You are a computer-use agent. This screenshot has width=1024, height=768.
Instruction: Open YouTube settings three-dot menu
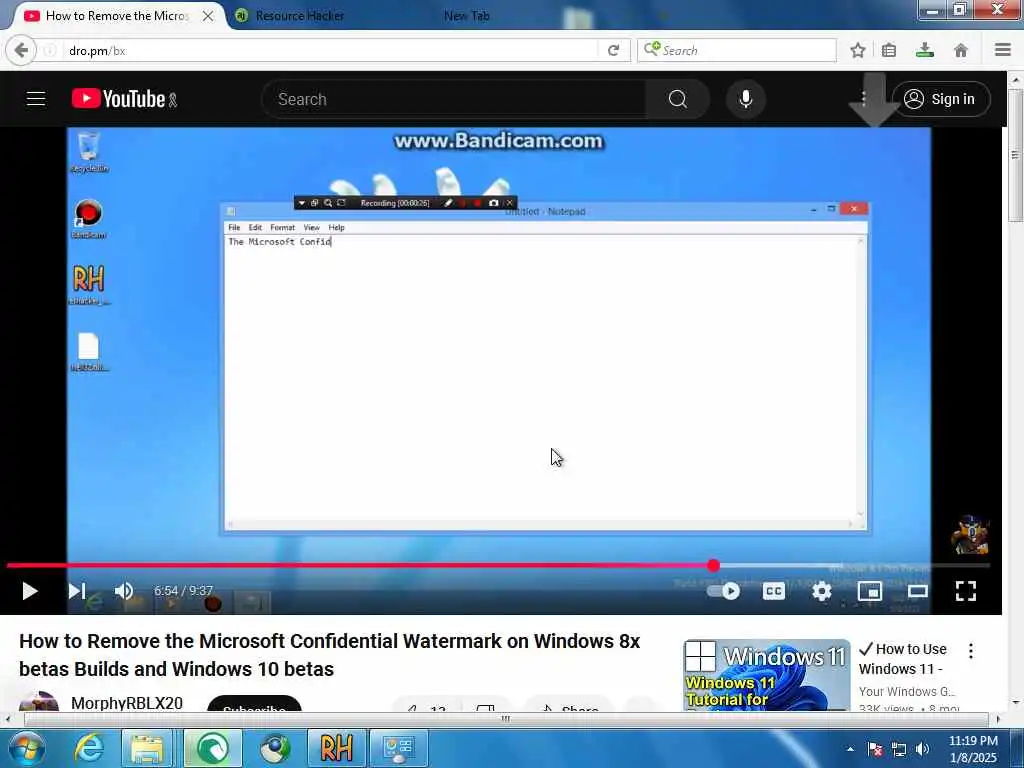point(863,99)
